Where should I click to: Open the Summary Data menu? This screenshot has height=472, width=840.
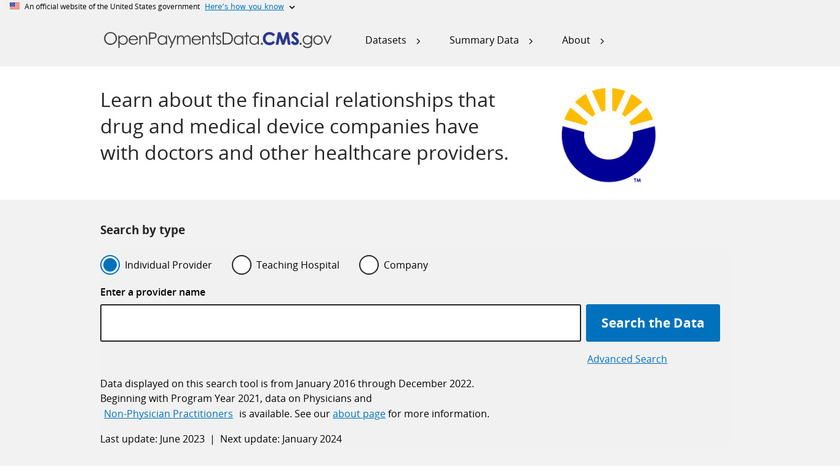484,40
